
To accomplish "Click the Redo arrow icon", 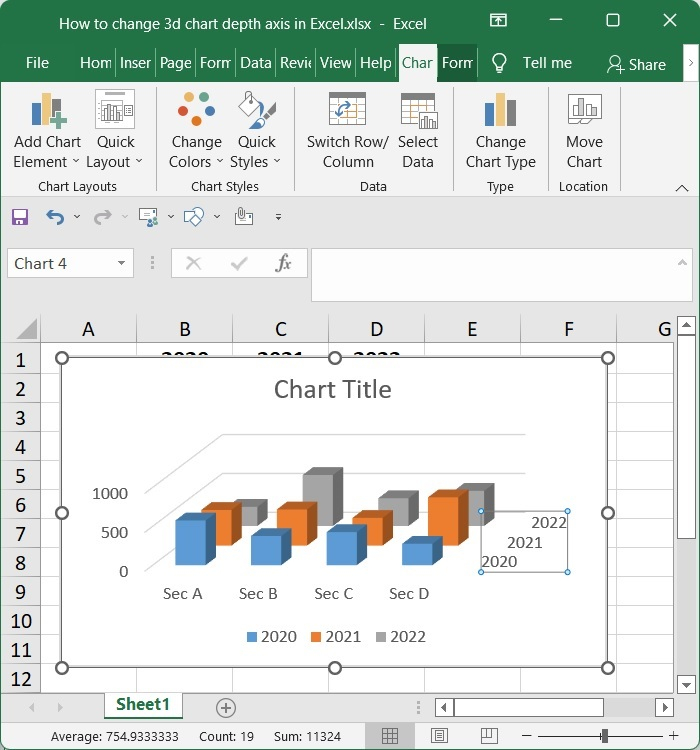I will click(102, 217).
